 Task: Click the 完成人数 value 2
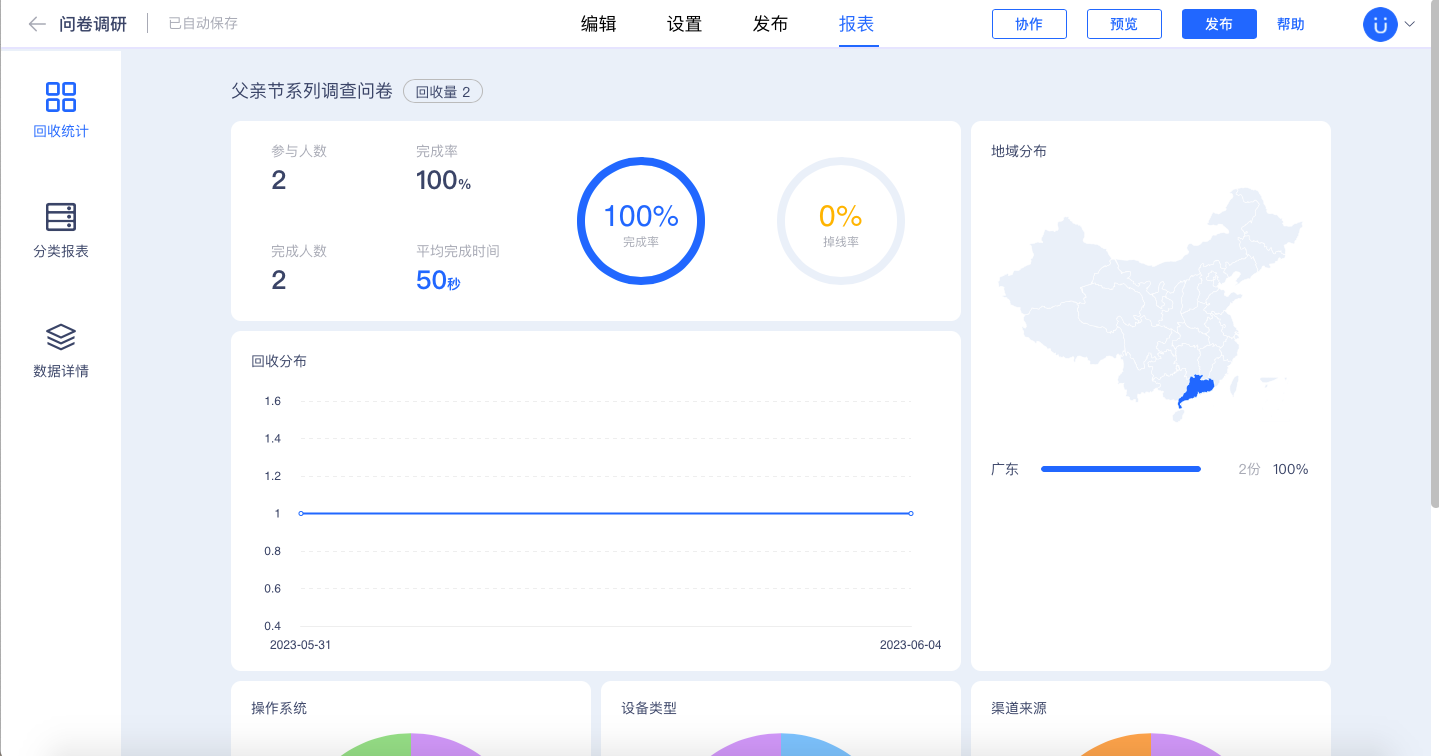pyautogui.click(x=279, y=280)
